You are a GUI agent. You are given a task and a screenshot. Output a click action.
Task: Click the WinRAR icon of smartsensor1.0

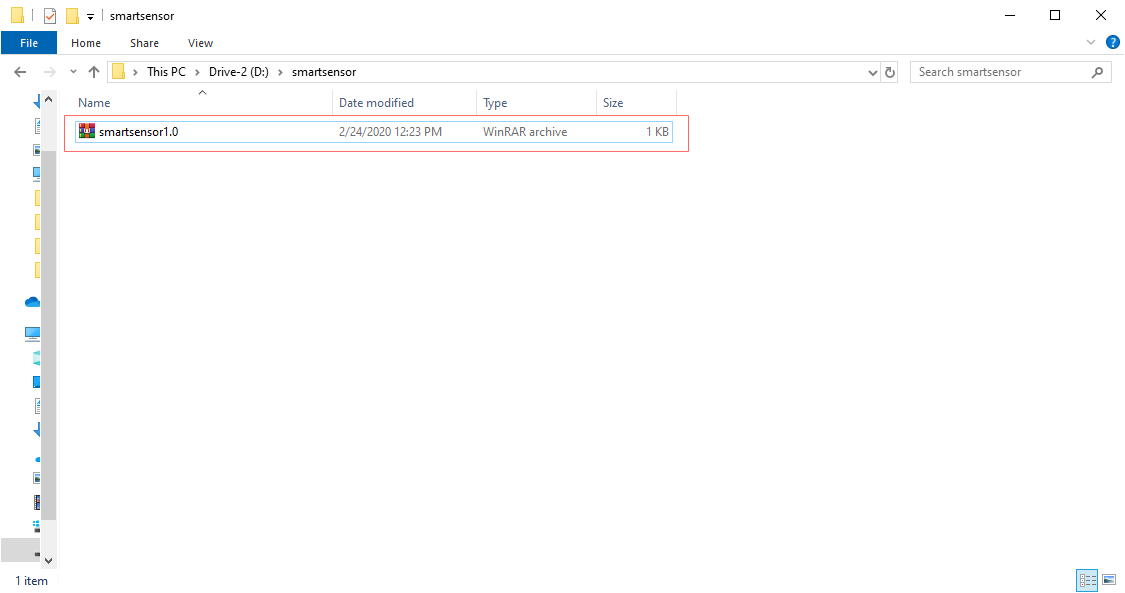[87, 131]
